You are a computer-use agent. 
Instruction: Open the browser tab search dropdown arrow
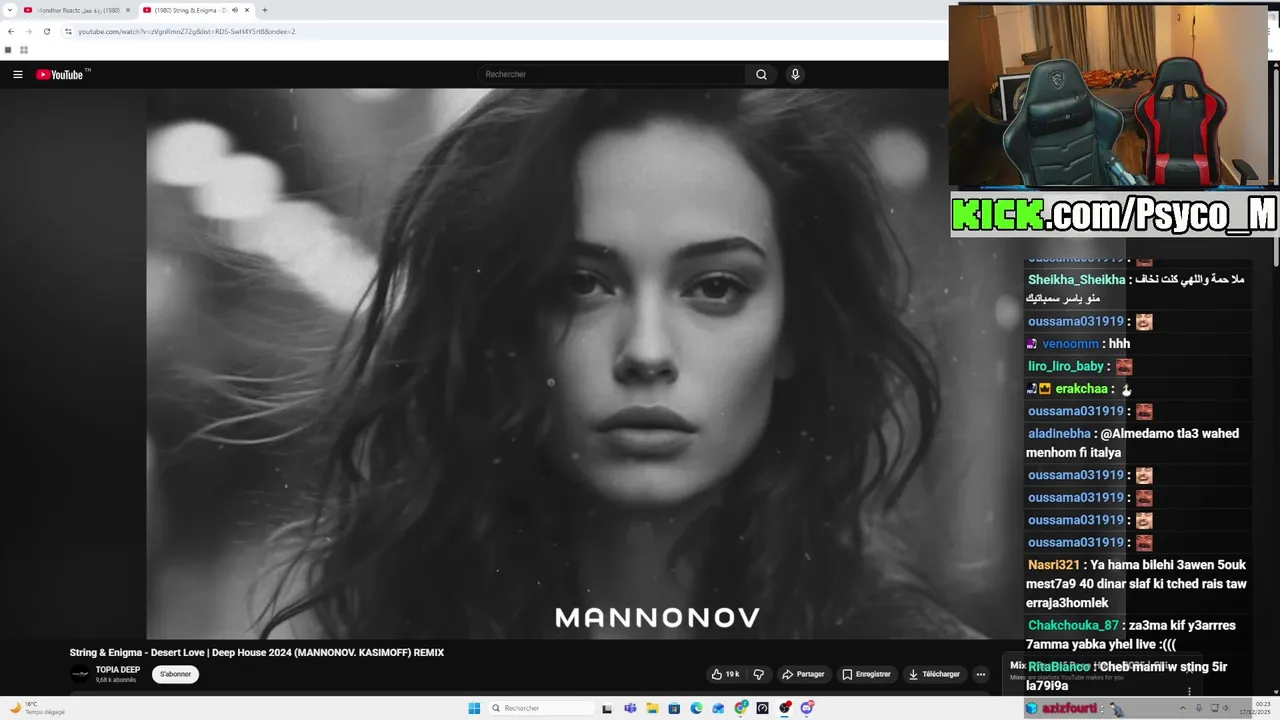tap(8, 10)
